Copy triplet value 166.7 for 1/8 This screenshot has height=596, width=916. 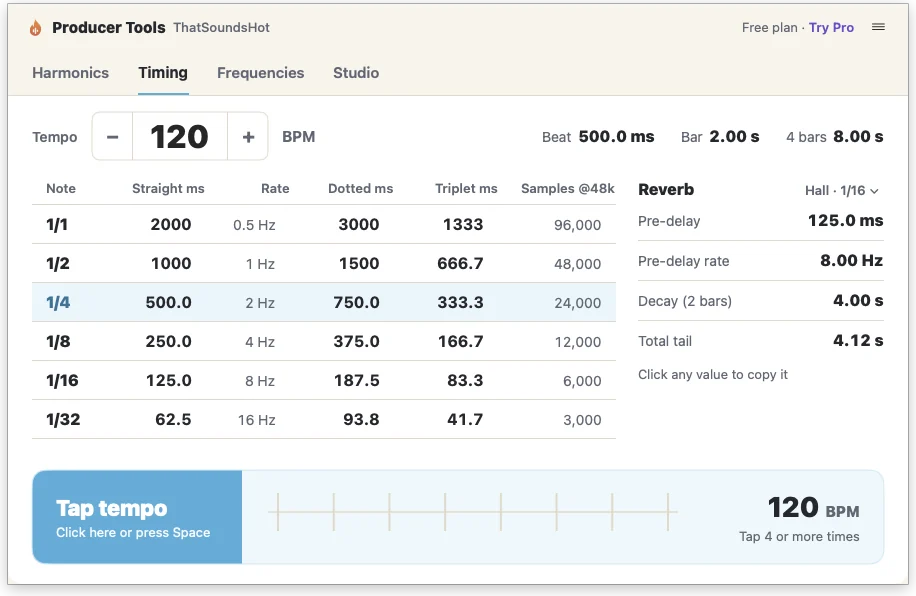[x=461, y=342]
